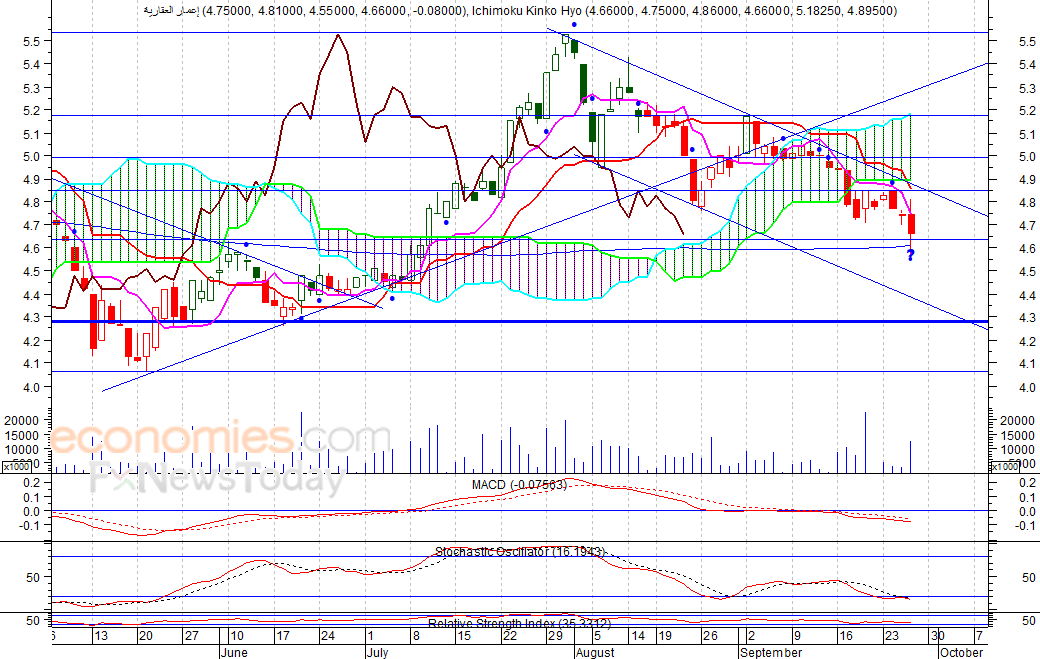Screen dimensions: 1040x659
Task: Click 4.0 on the left price axis
Action: 32,387
